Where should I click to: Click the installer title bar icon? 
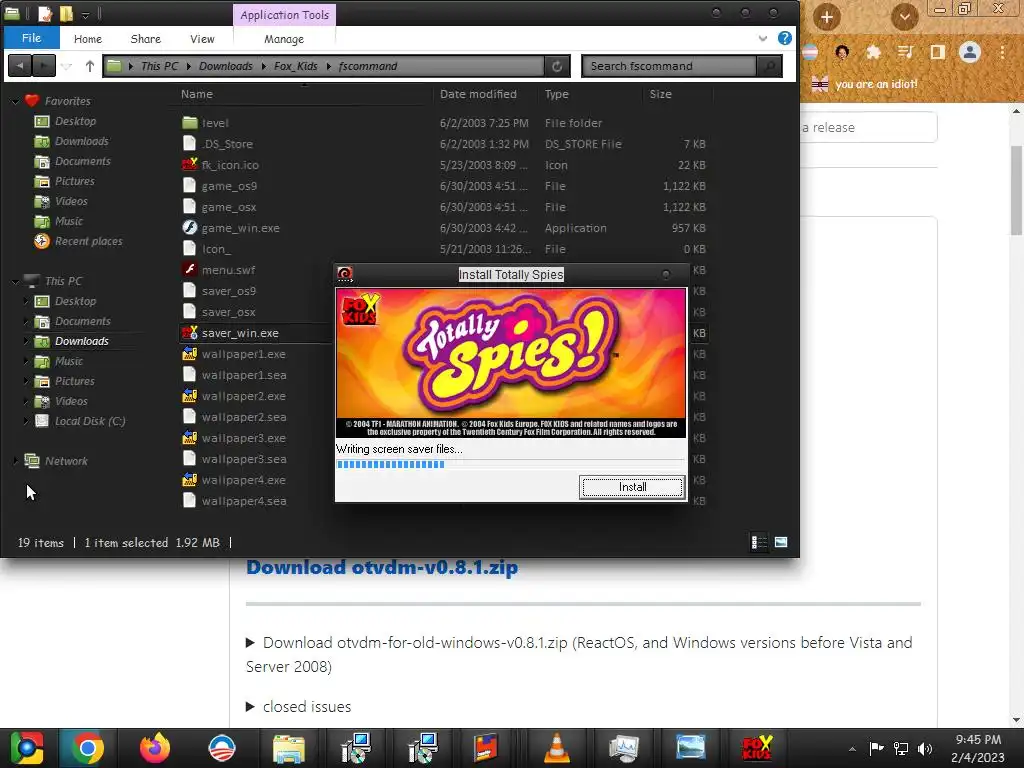click(x=345, y=274)
